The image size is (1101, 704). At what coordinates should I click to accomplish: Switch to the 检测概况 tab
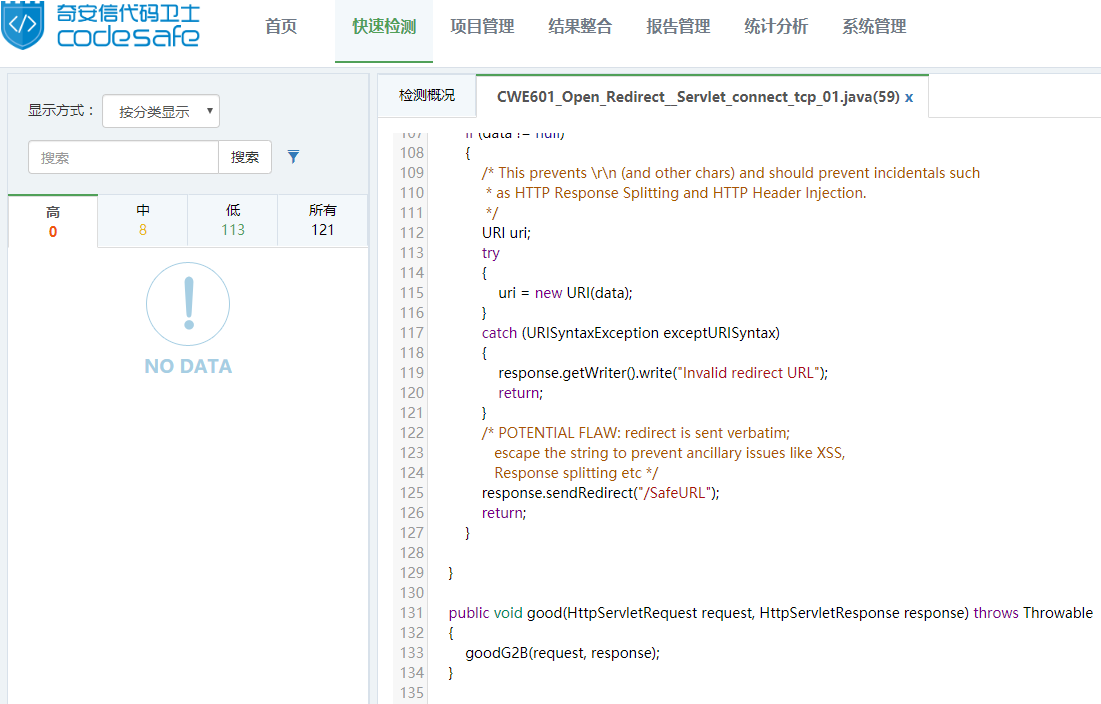(x=427, y=96)
